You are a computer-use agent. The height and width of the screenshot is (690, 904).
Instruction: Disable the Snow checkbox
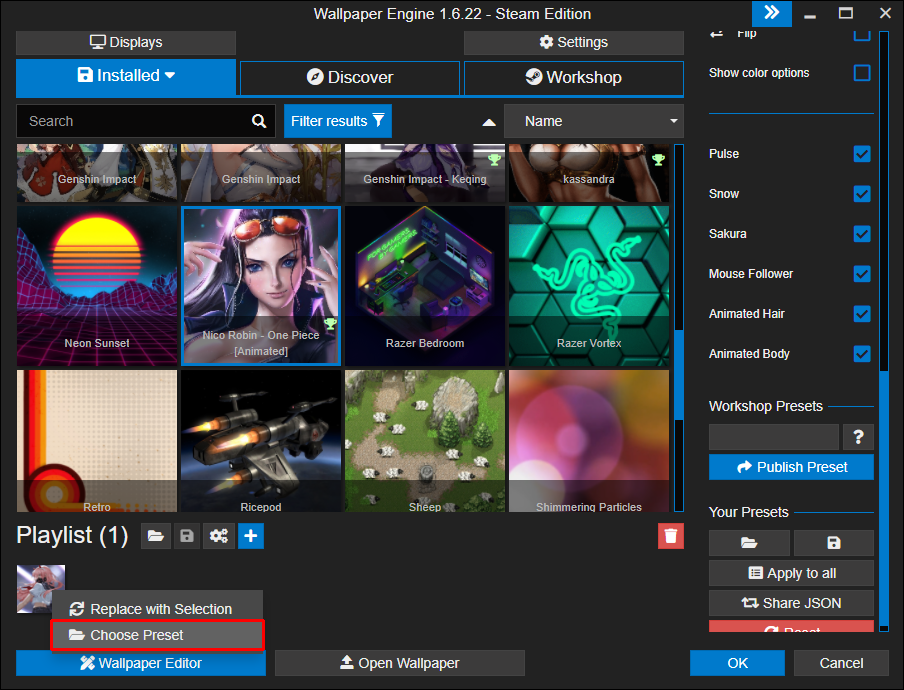pyautogui.click(x=862, y=194)
